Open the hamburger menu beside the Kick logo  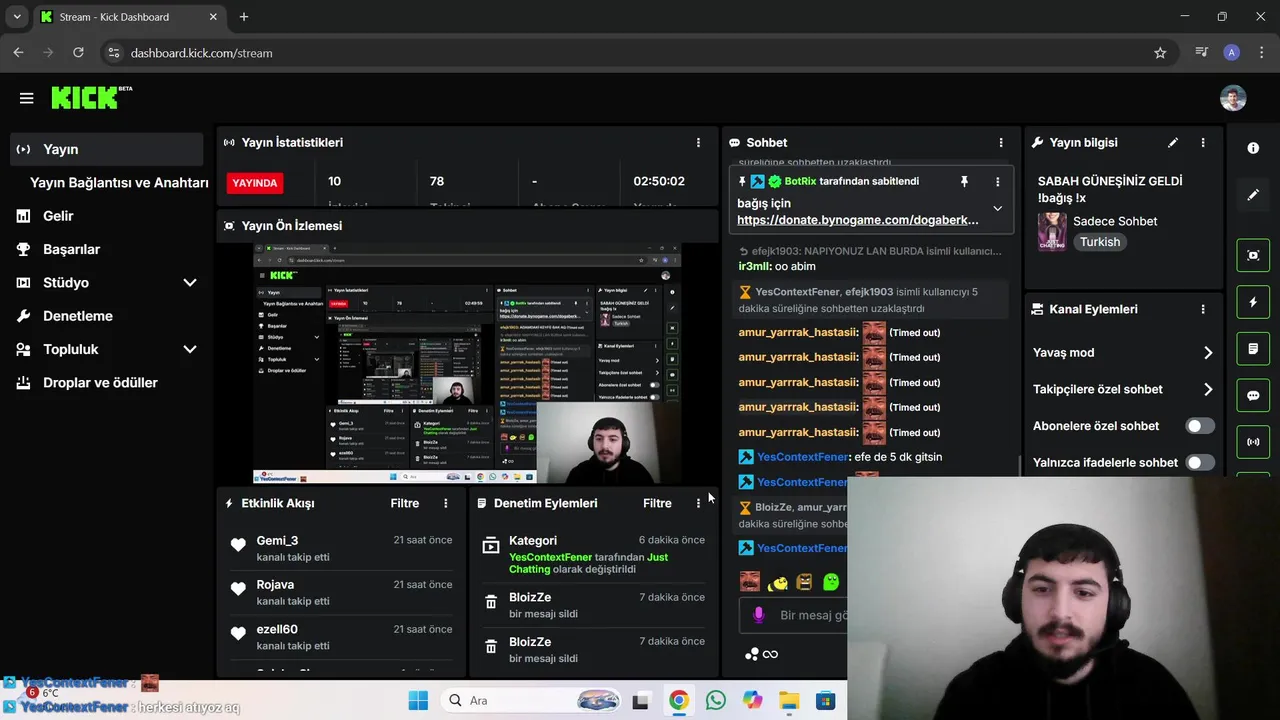26,98
